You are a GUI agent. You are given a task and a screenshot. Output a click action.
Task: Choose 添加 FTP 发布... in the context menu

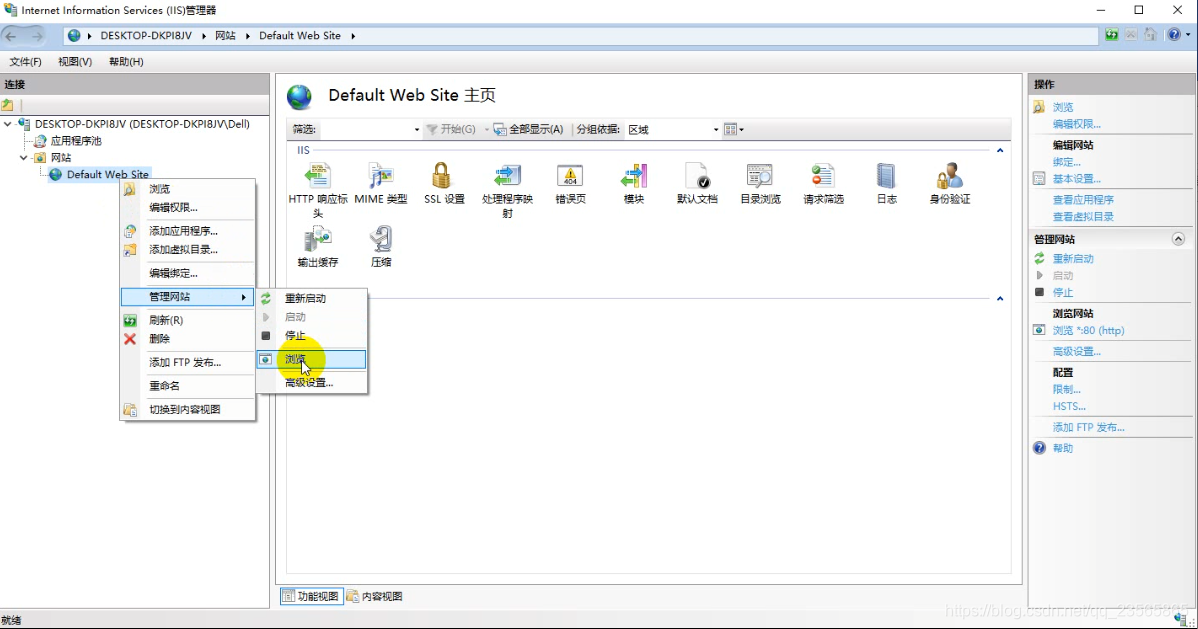click(x=188, y=362)
